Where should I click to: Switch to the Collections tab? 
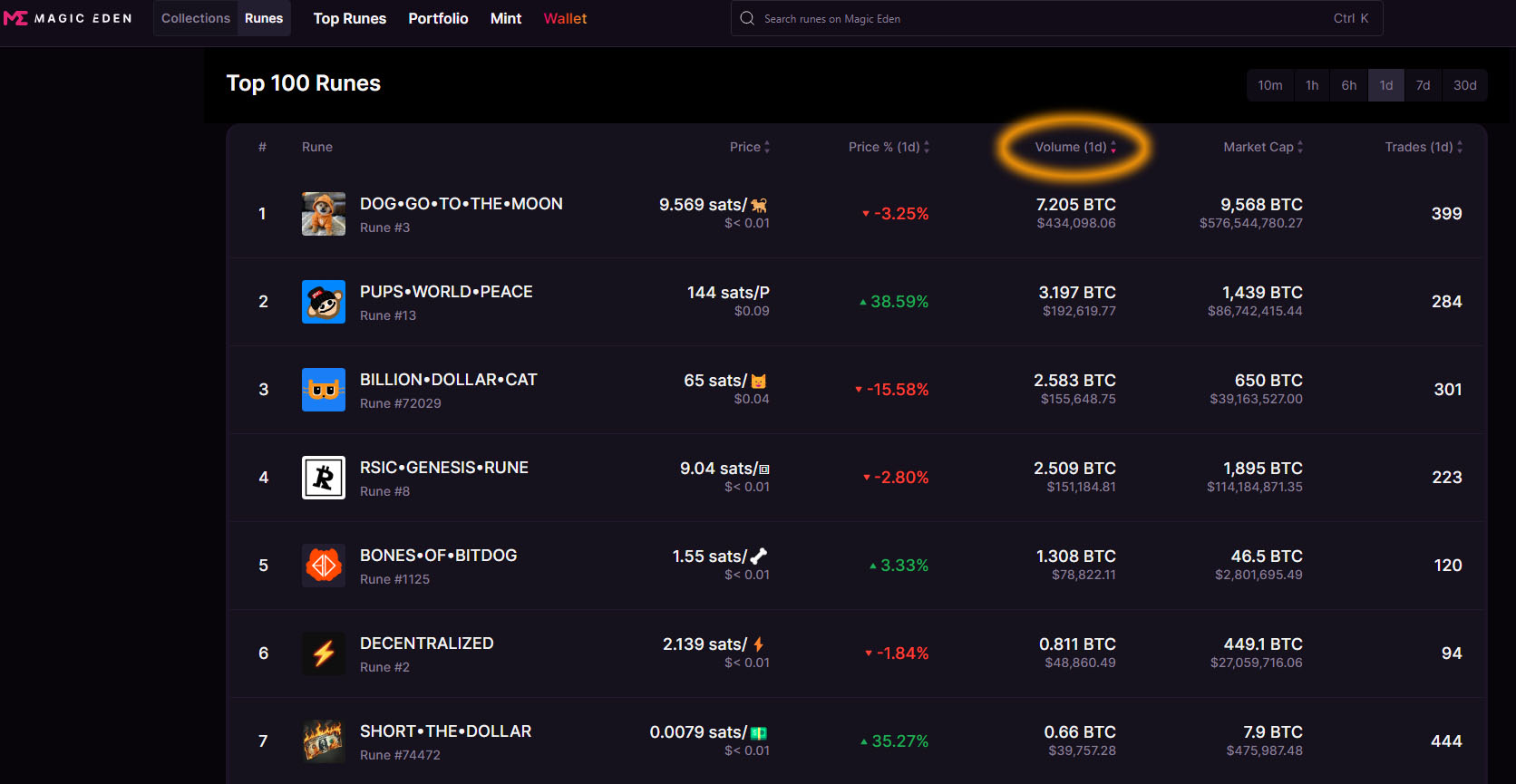pyautogui.click(x=196, y=18)
